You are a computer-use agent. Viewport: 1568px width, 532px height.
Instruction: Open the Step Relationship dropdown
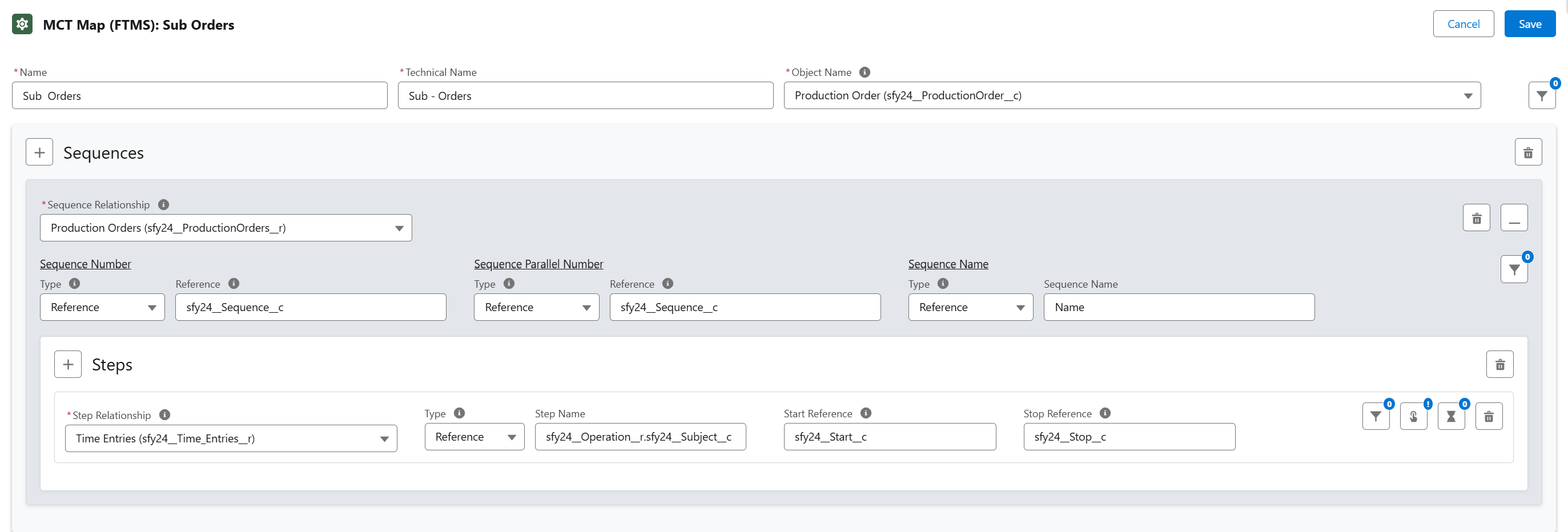pyautogui.click(x=231, y=438)
